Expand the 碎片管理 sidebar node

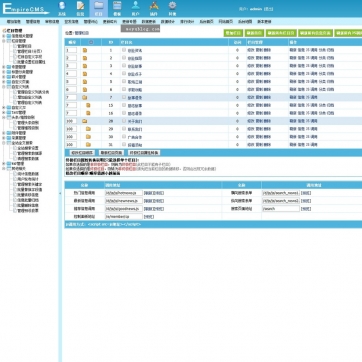[x=4, y=77]
